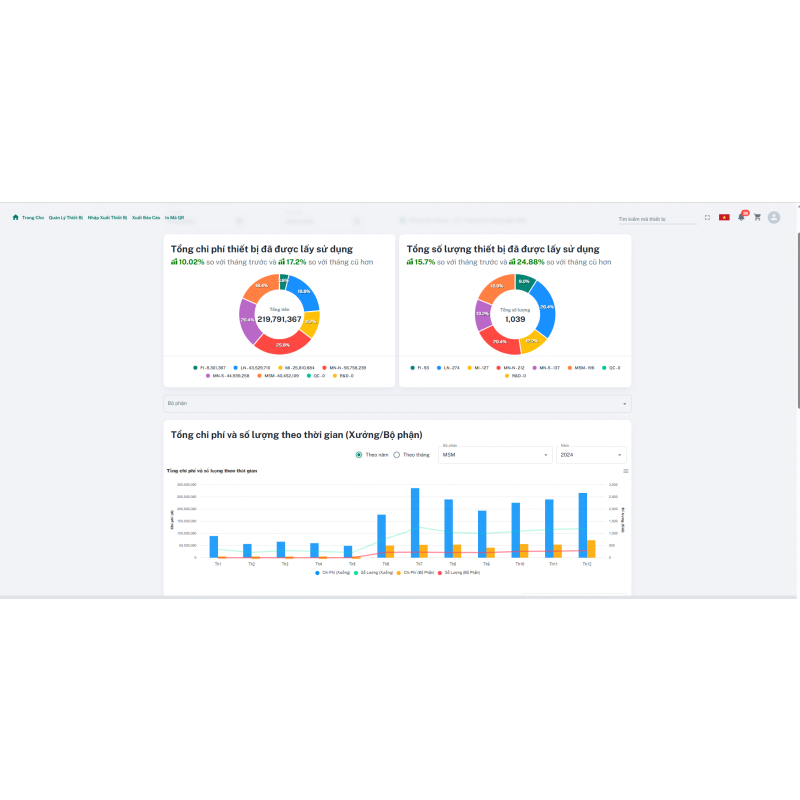
Task: Toggle MN-S legend in quantity chart
Action: click(x=546, y=368)
